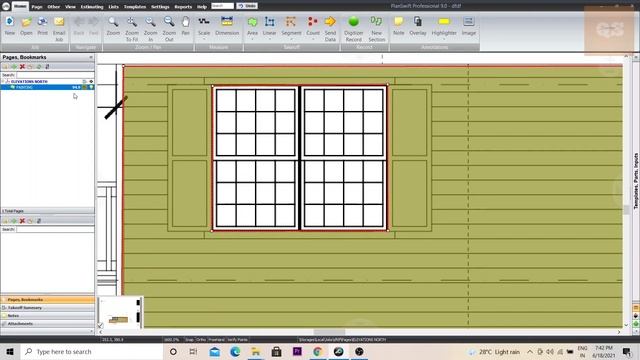The width and height of the screenshot is (640, 360).
Task: Click the ribbon search box
Action: [222, 6]
